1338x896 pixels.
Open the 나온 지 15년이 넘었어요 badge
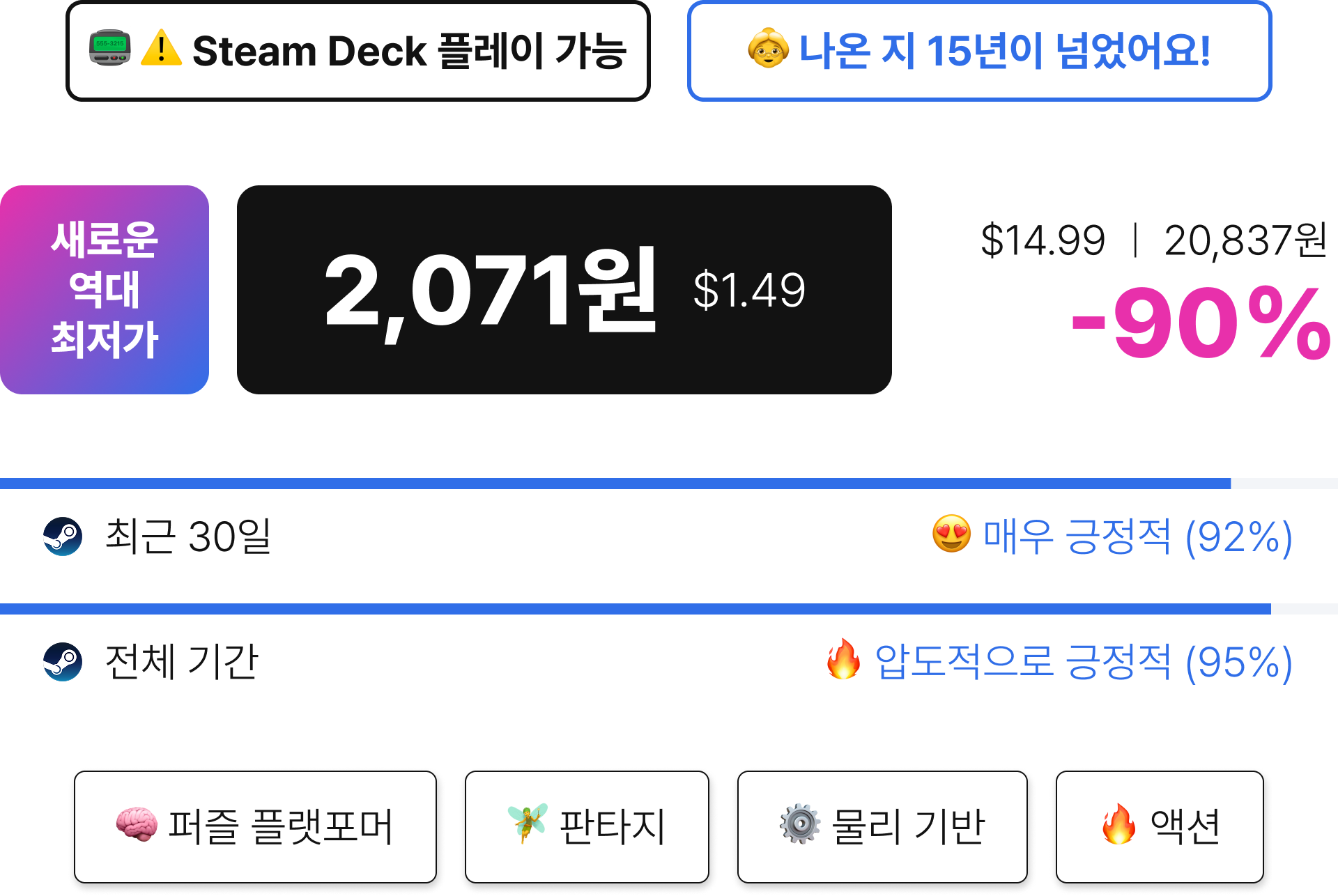pyautogui.click(x=979, y=51)
